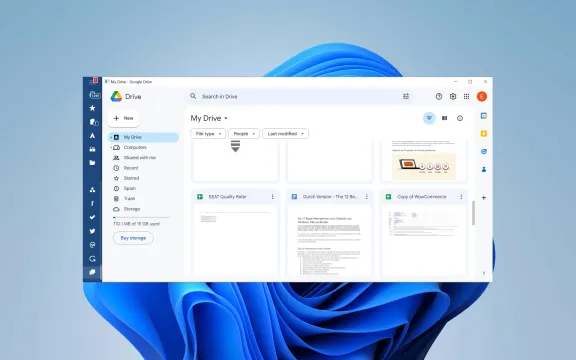Open the hamburger menu with red badge
This screenshot has width=576, height=360.
[x=93, y=81]
